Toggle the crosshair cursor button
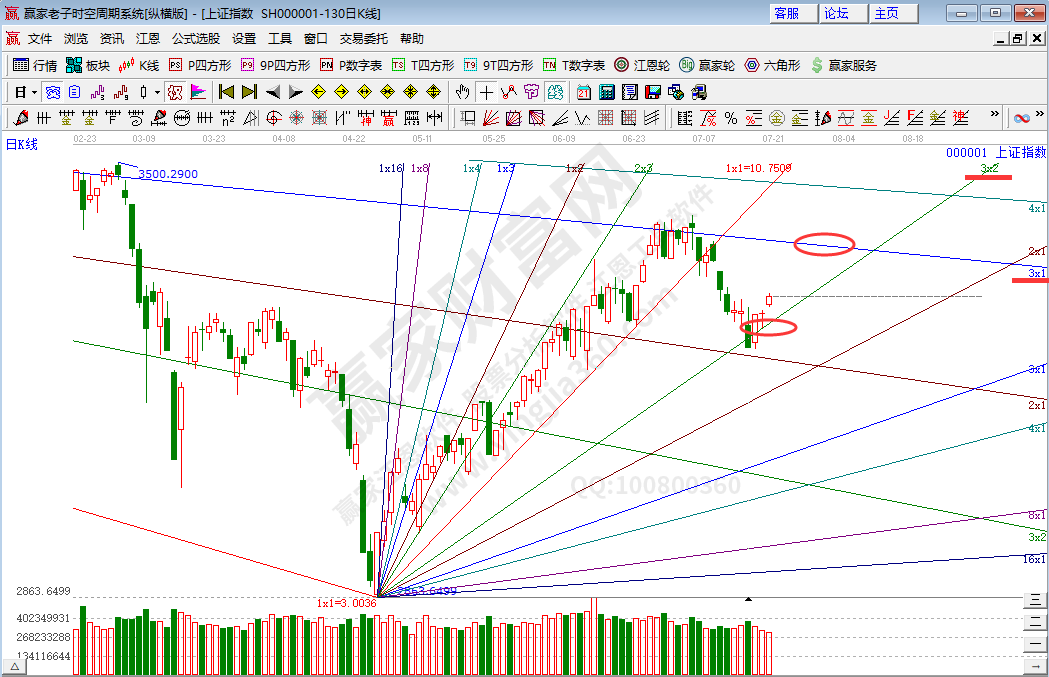 486,92
